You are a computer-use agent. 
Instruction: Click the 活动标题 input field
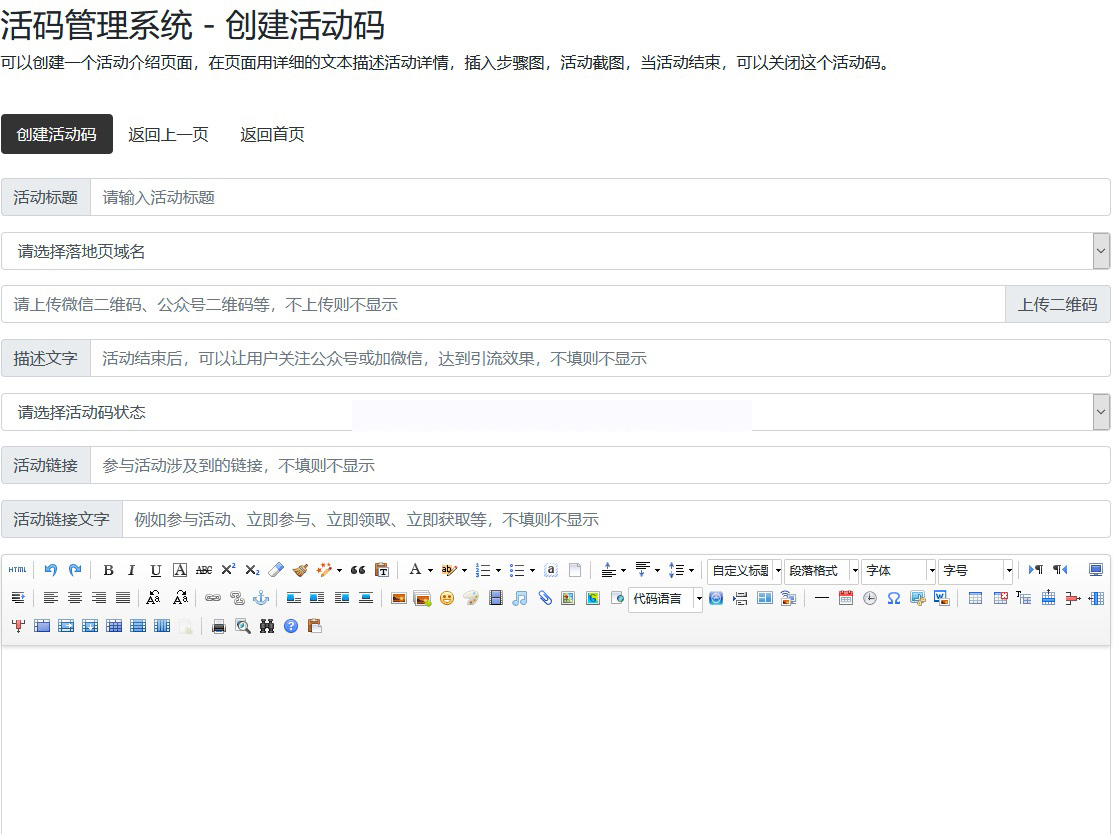[600, 197]
